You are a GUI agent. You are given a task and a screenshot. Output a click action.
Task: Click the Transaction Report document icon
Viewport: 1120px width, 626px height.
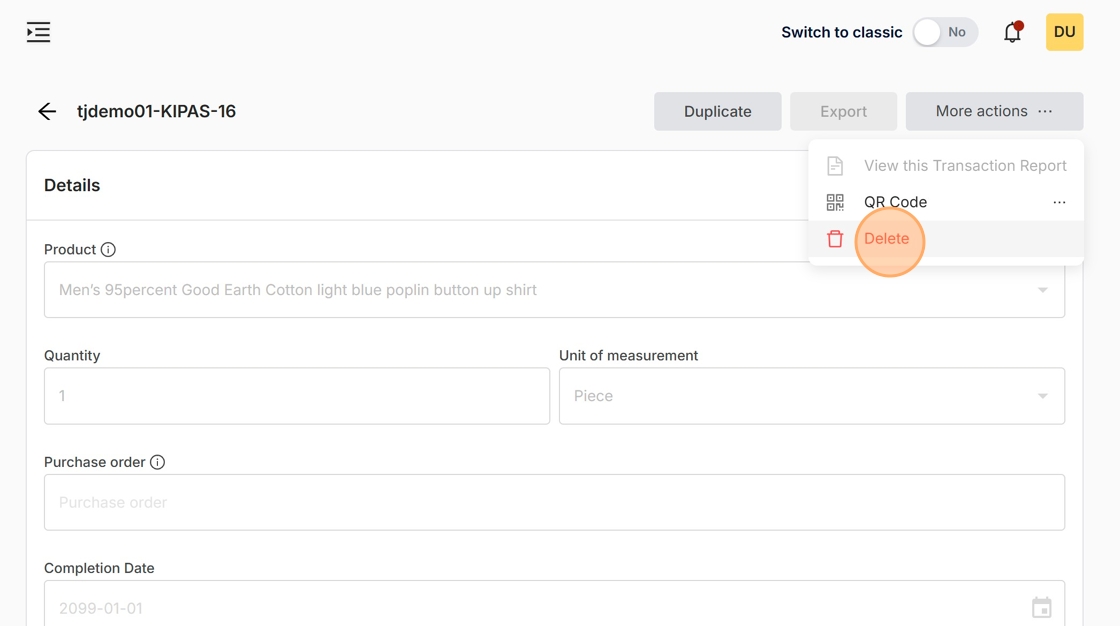835,166
